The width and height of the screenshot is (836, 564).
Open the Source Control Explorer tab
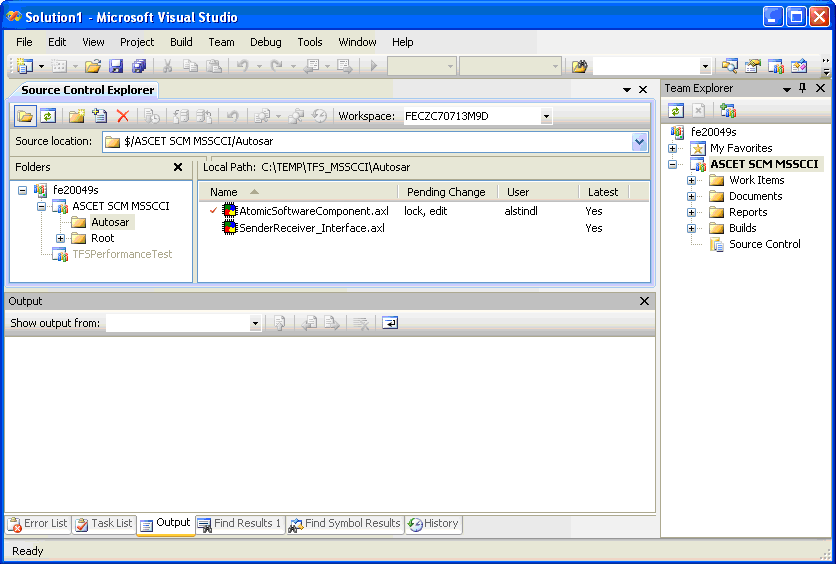tap(87, 90)
